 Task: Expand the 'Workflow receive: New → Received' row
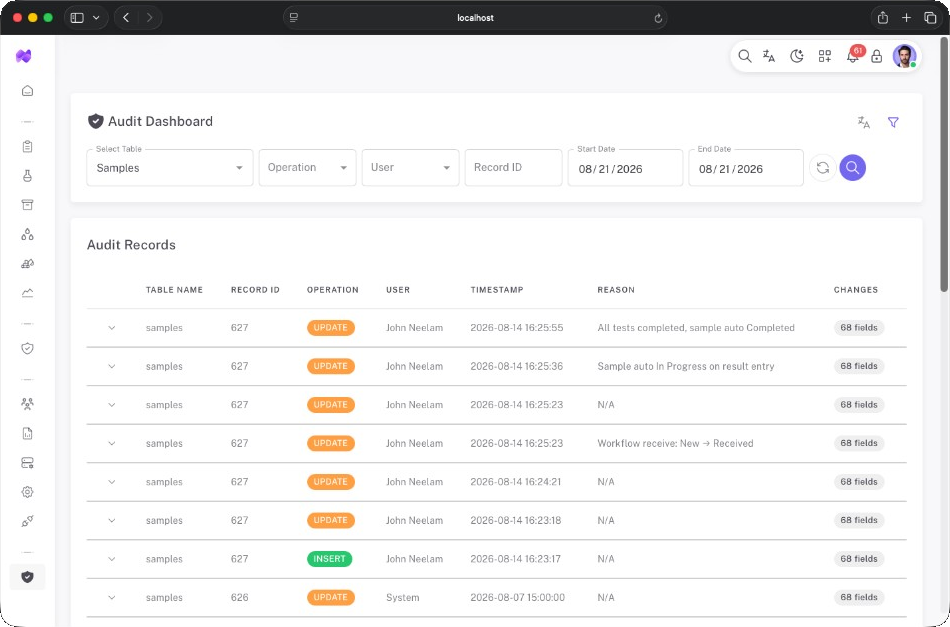[111, 443]
